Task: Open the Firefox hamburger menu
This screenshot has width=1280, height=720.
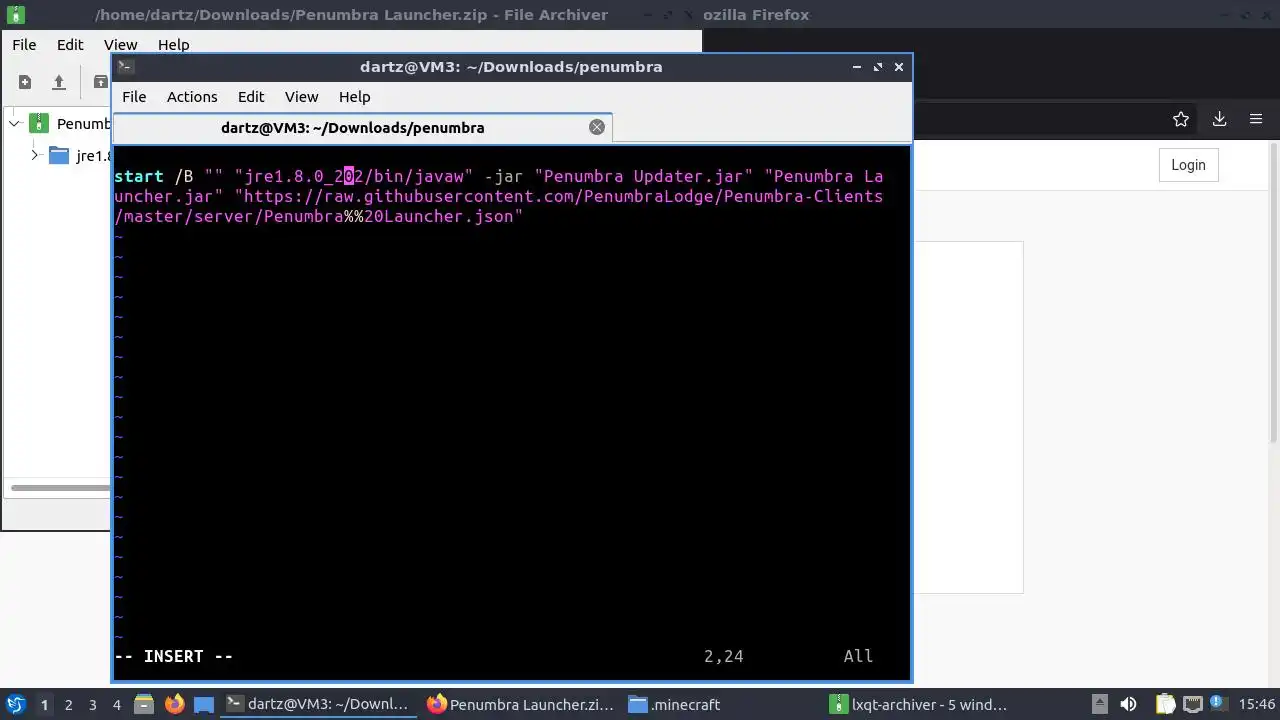Action: point(1256,119)
